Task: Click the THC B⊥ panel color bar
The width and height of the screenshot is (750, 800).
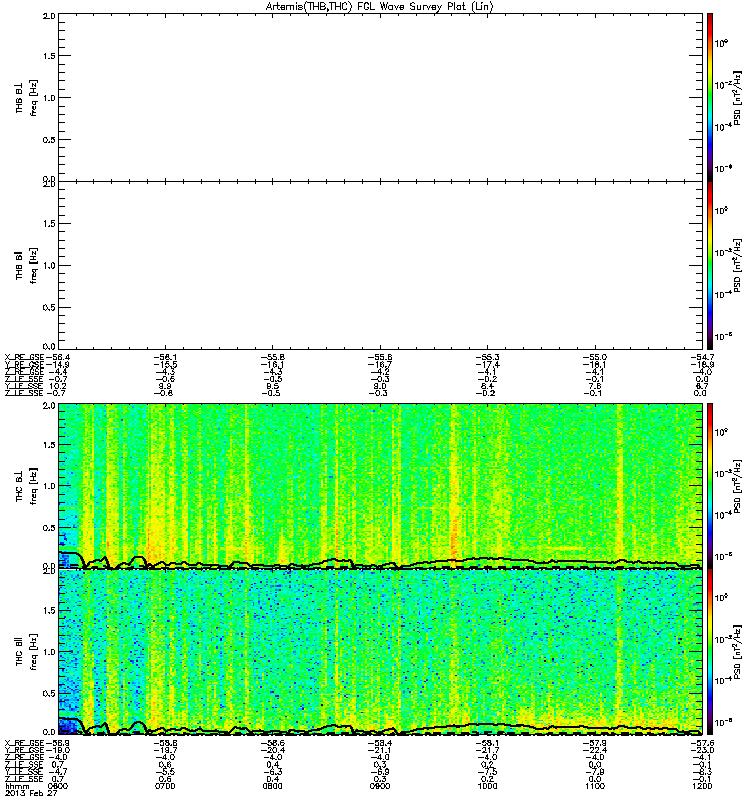Action: click(x=710, y=486)
